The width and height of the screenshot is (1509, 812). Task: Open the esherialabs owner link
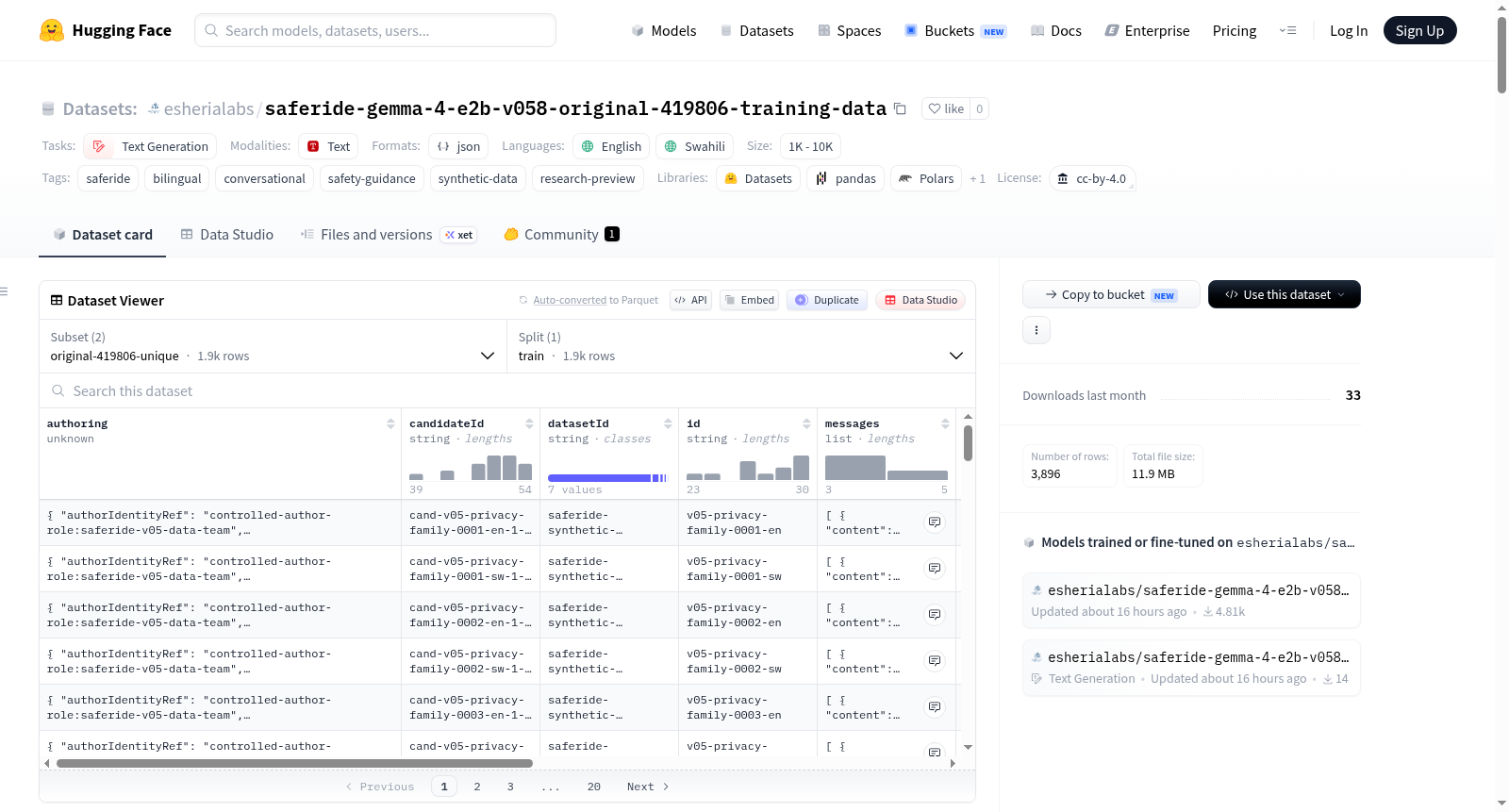(208, 108)
